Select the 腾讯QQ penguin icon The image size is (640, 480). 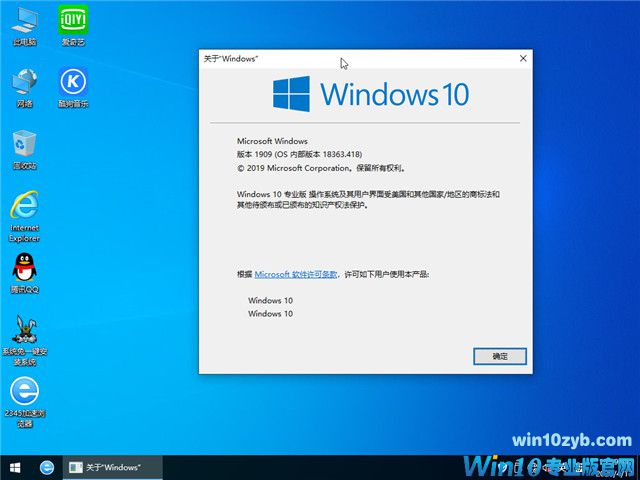(x=25, y=268)
